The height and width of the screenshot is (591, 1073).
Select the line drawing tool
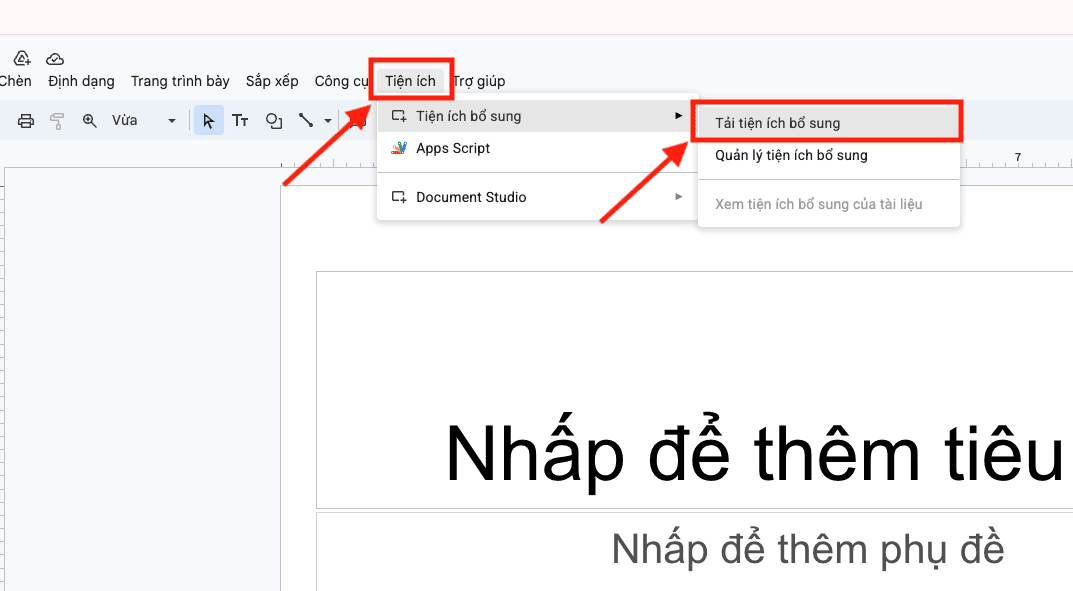(306, 120)
